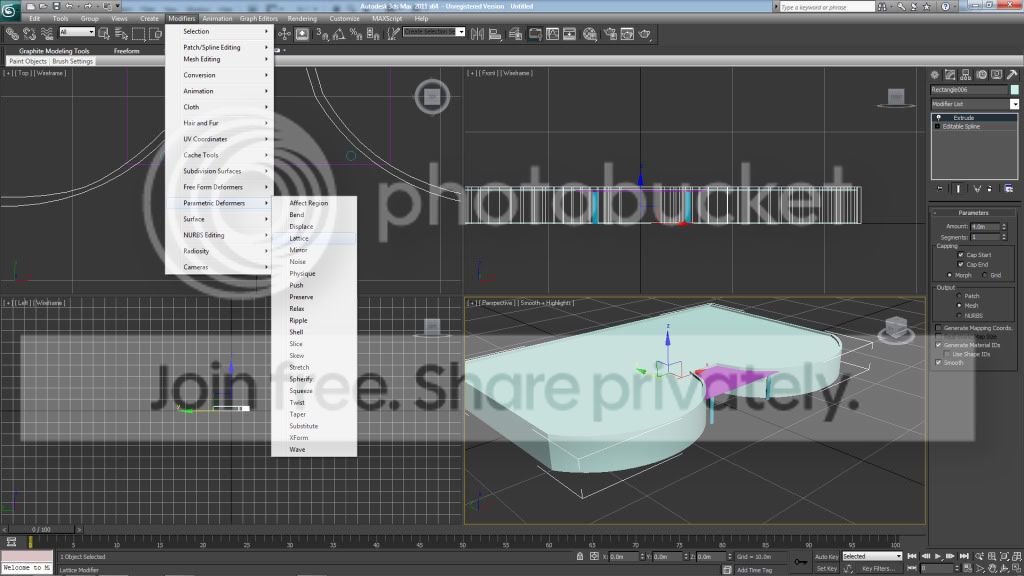
Task: Select the Mesh output radio button
Action: pos(959,306)
